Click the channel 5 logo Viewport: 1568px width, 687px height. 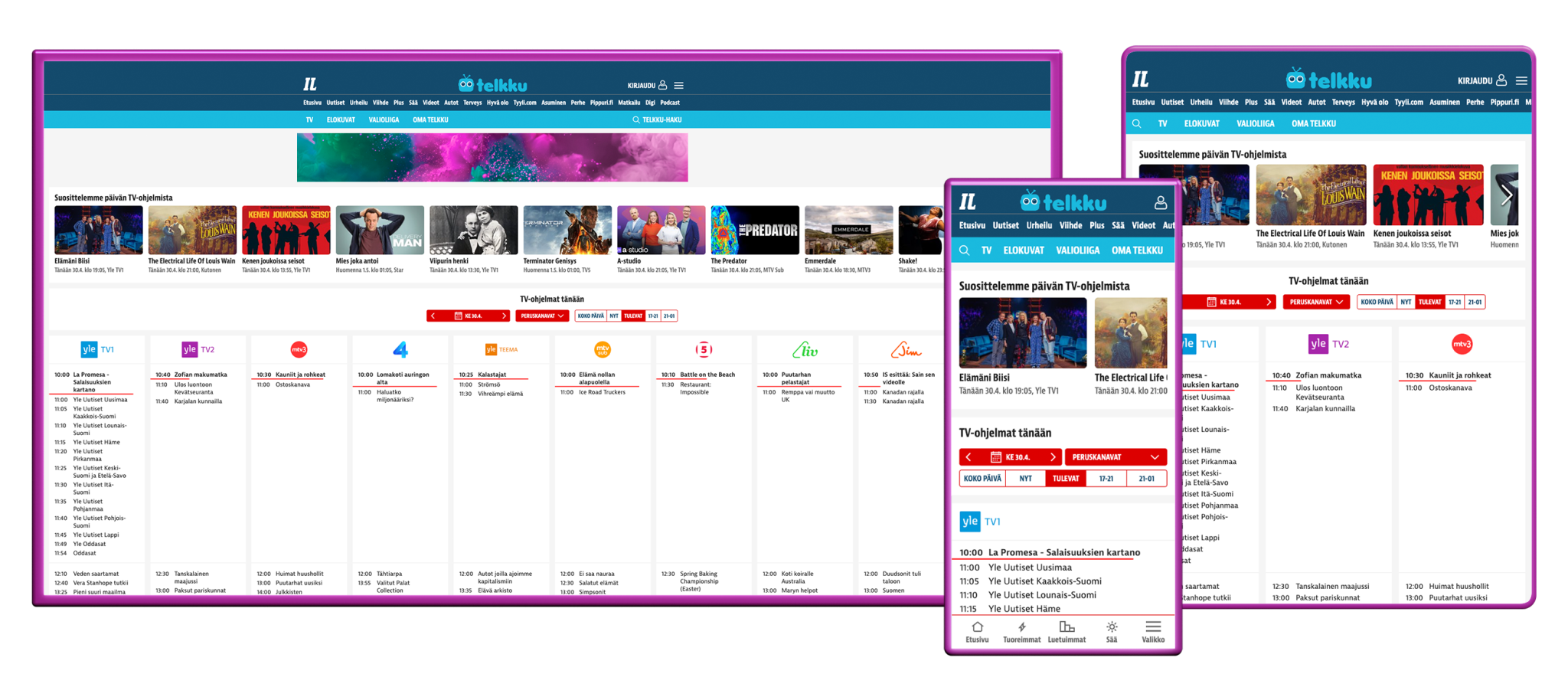[x=704, y=349]
